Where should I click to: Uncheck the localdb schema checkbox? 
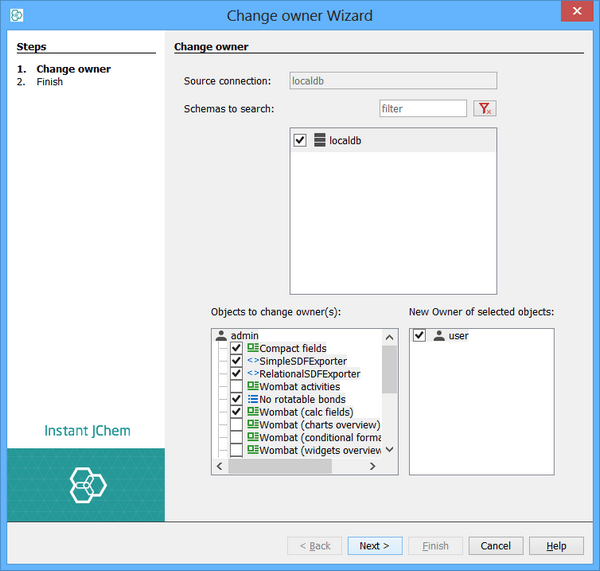coord(300,141)
